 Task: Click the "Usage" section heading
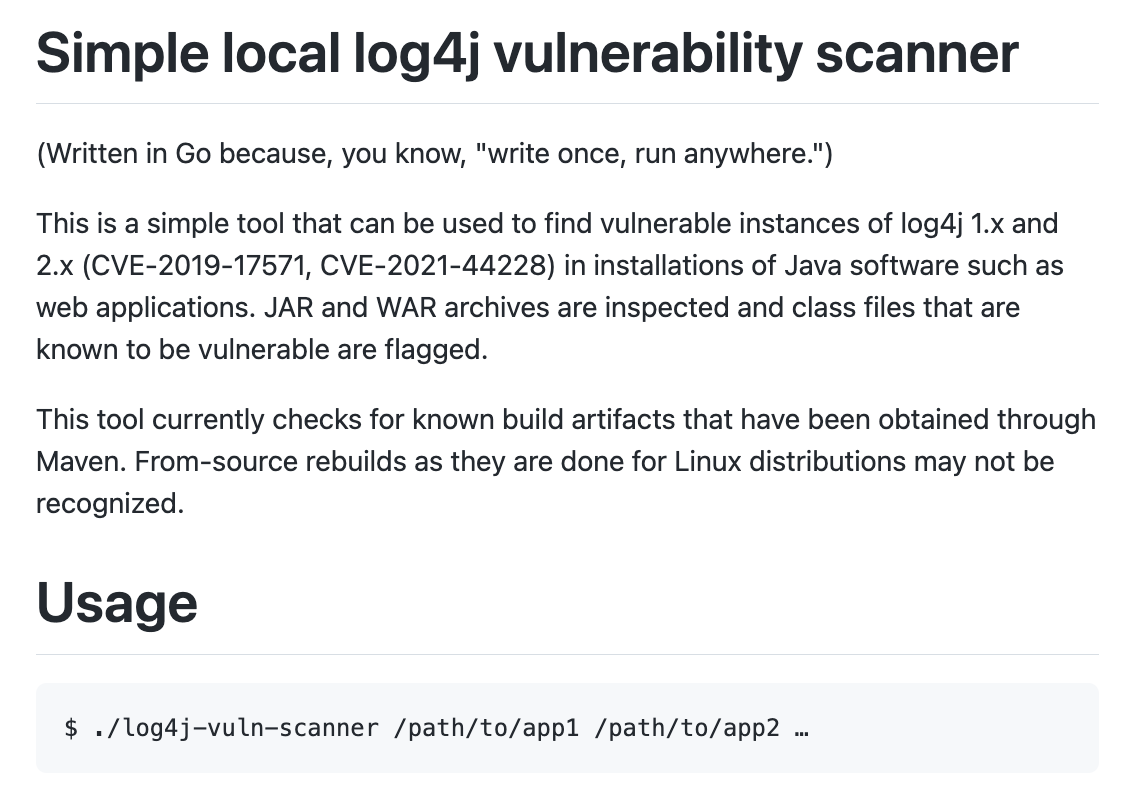[x=117, y=603]
